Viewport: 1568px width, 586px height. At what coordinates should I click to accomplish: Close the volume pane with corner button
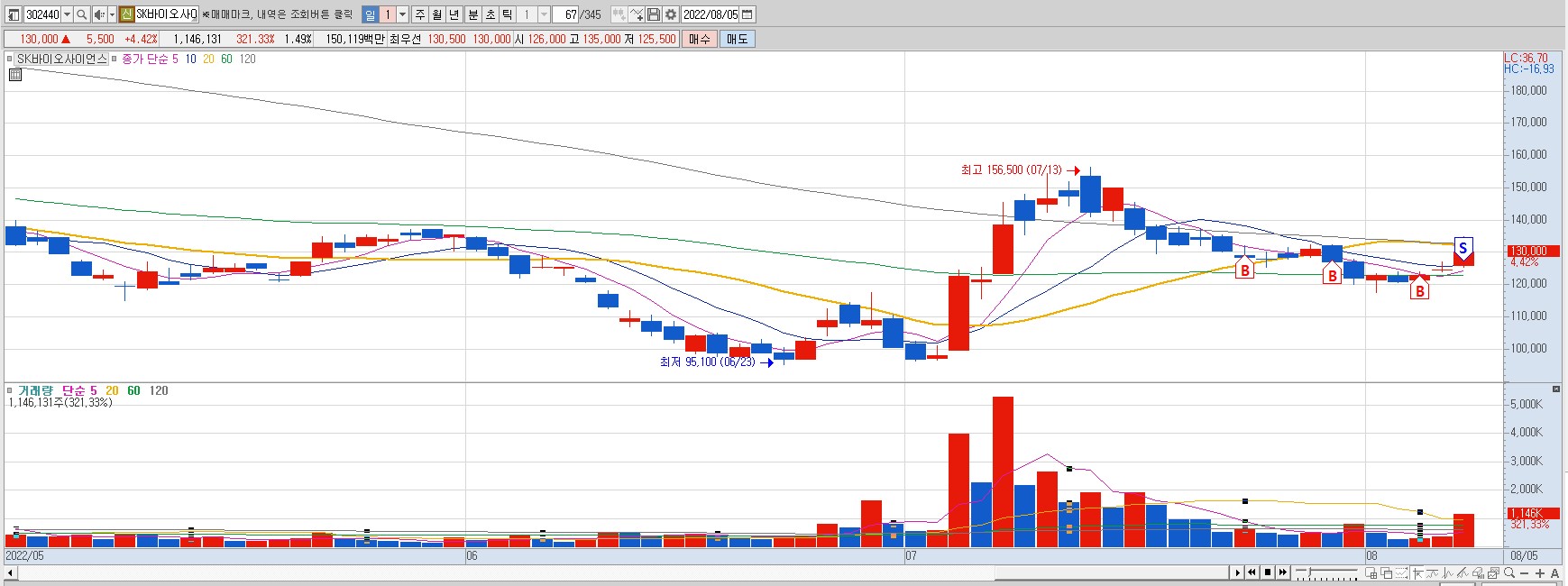[1556, 389]
